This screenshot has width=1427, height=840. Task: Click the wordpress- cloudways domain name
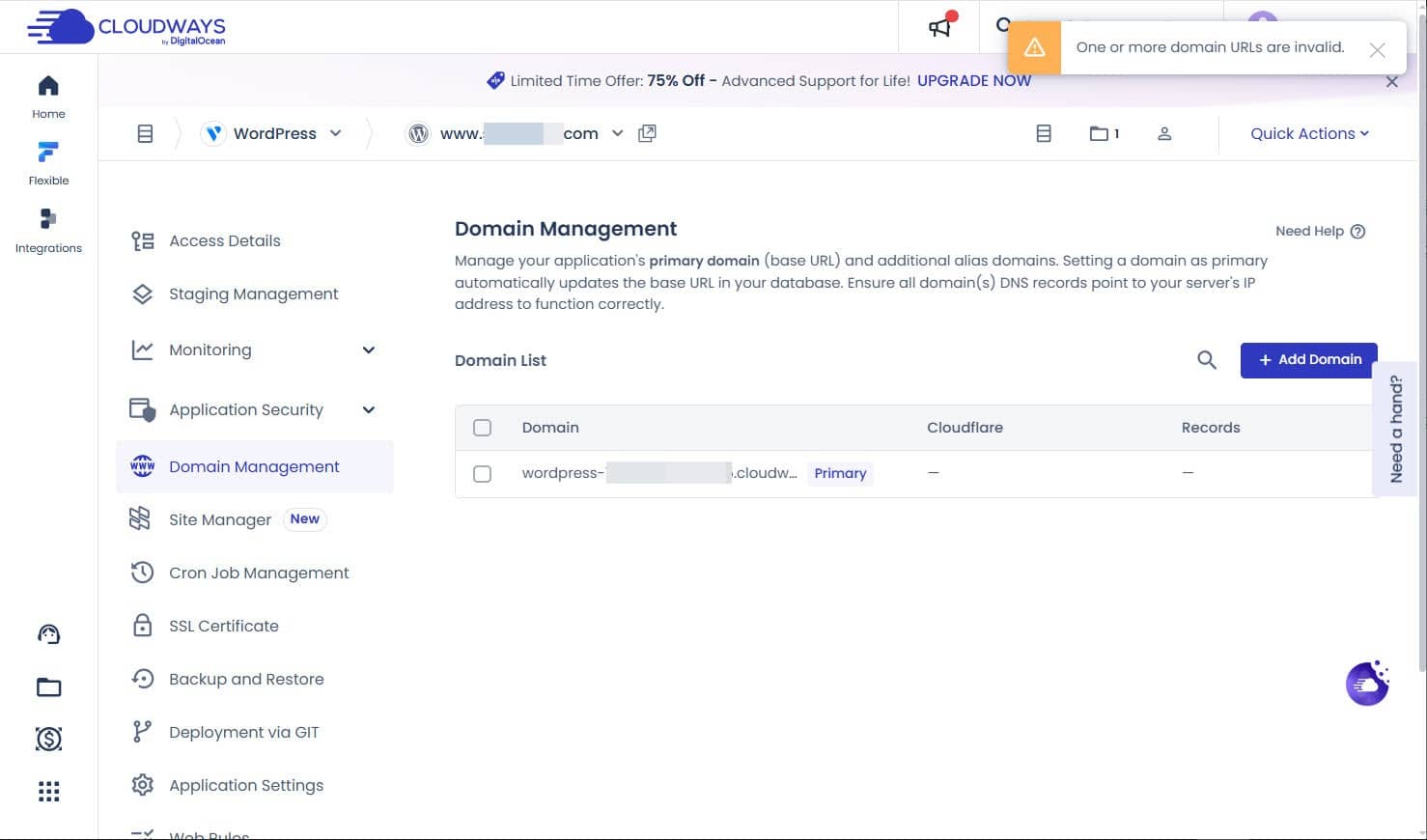pos(659,473)
